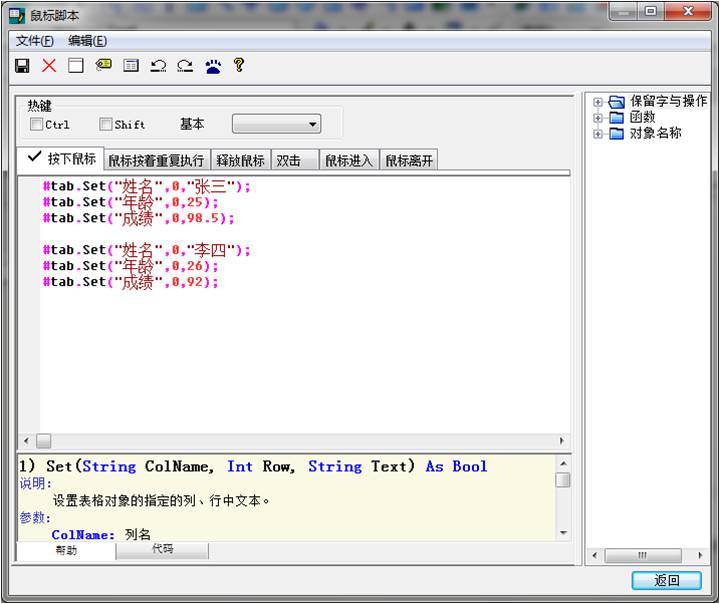Click the 返回 button
This screenshot has height=604, width=720.
click(x=666, y=581)
